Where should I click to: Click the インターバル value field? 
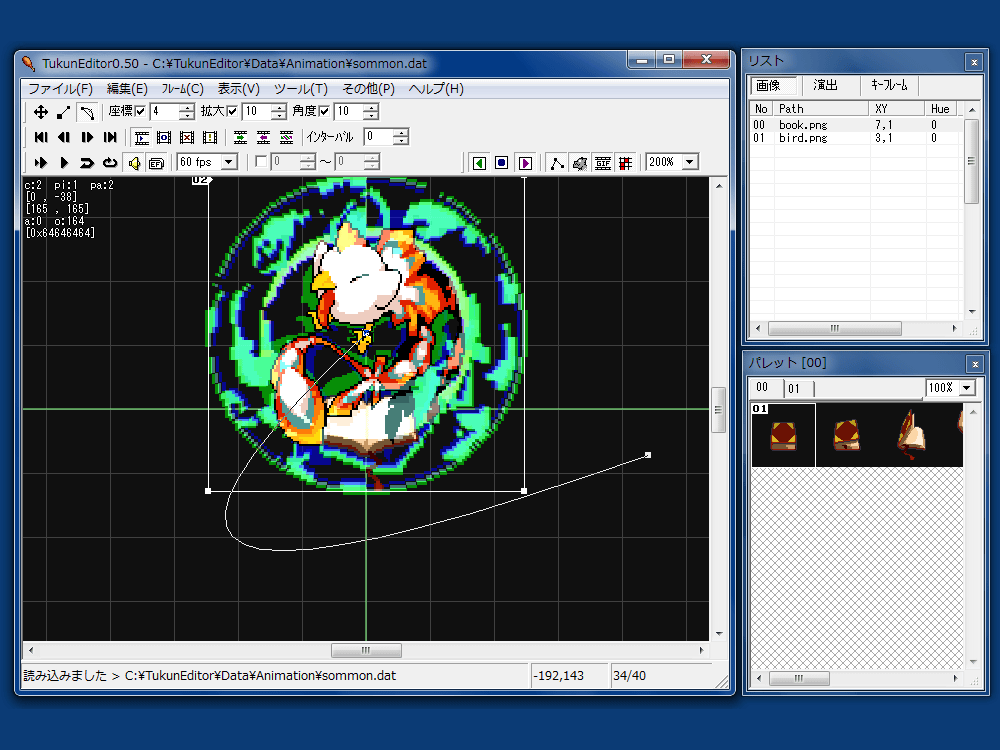coord(378,136)
